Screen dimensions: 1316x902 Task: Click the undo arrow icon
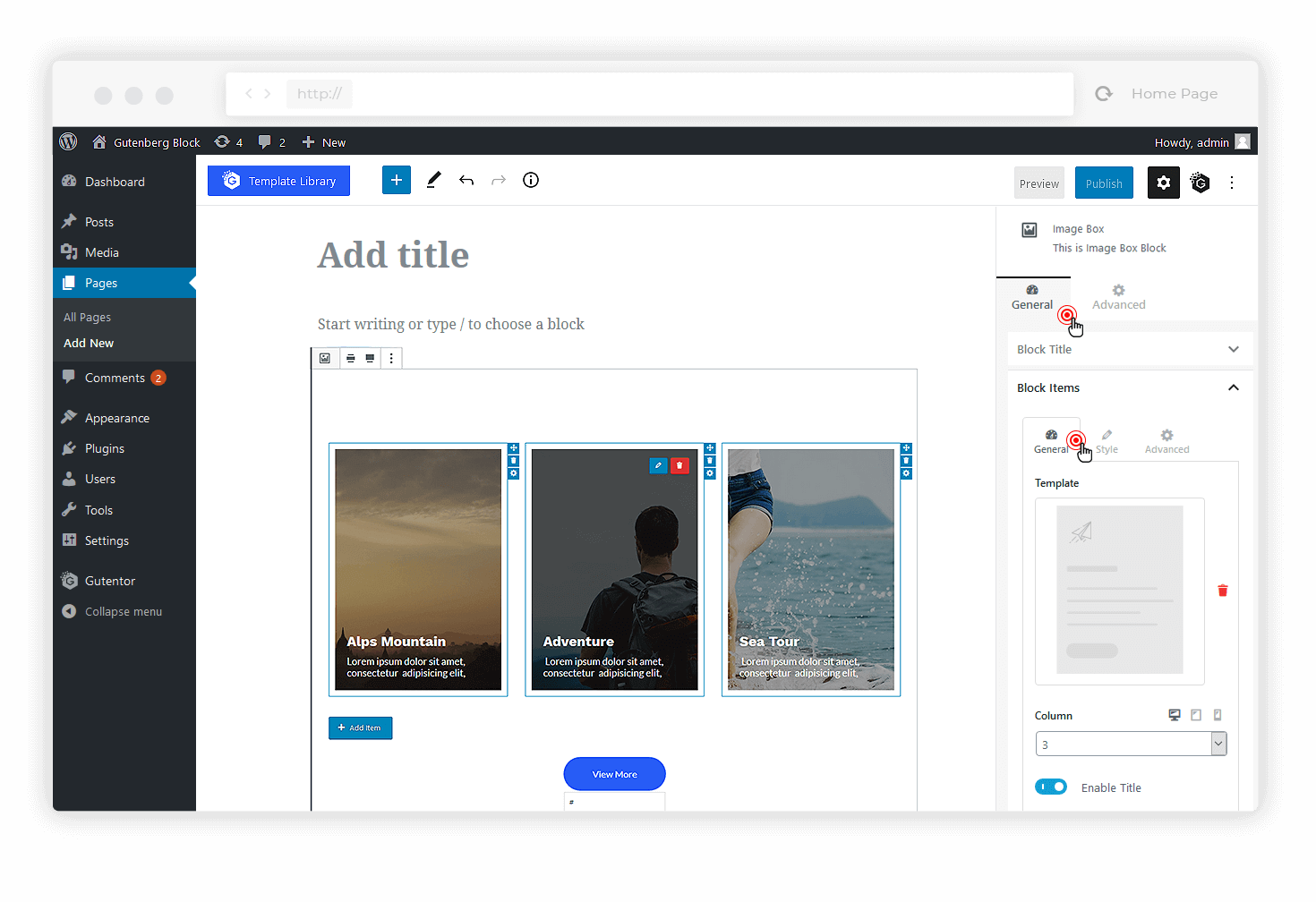466,180
